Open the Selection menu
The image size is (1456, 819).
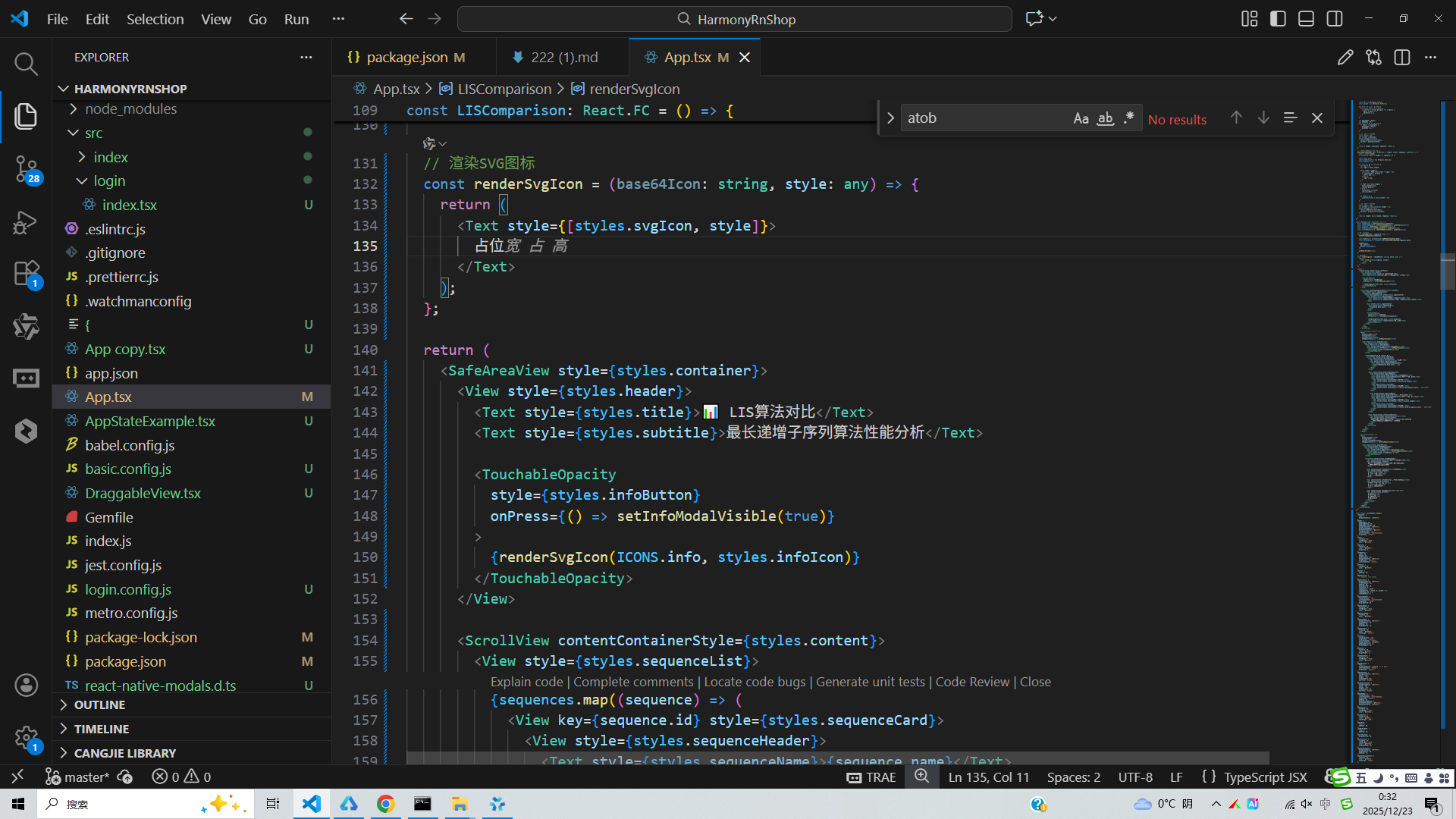click(155, 19)
